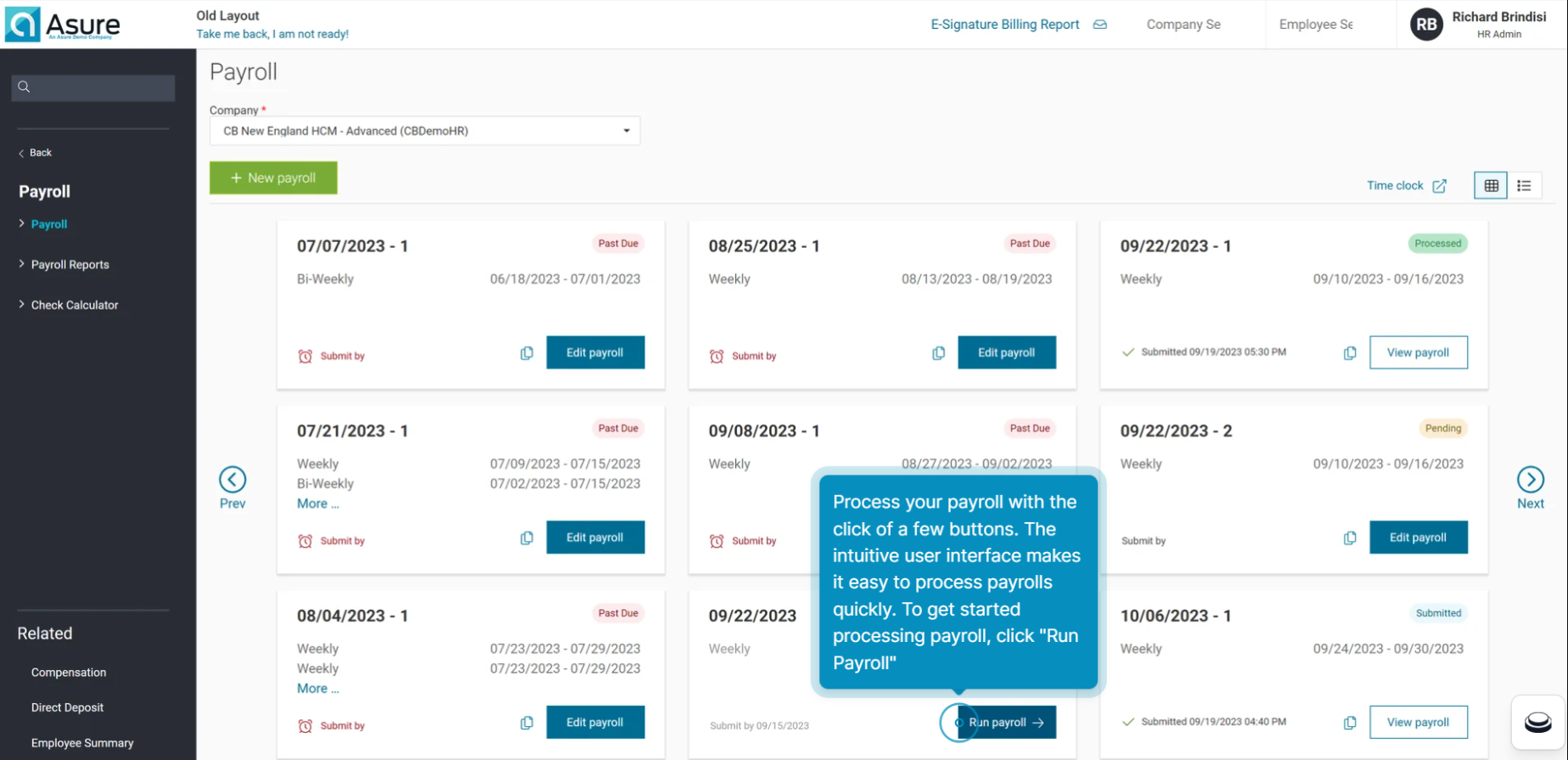Copy the 07/07/2023 payroll using its copy icon
Viewport: 1568px width, 760px height.
point(526,353)
